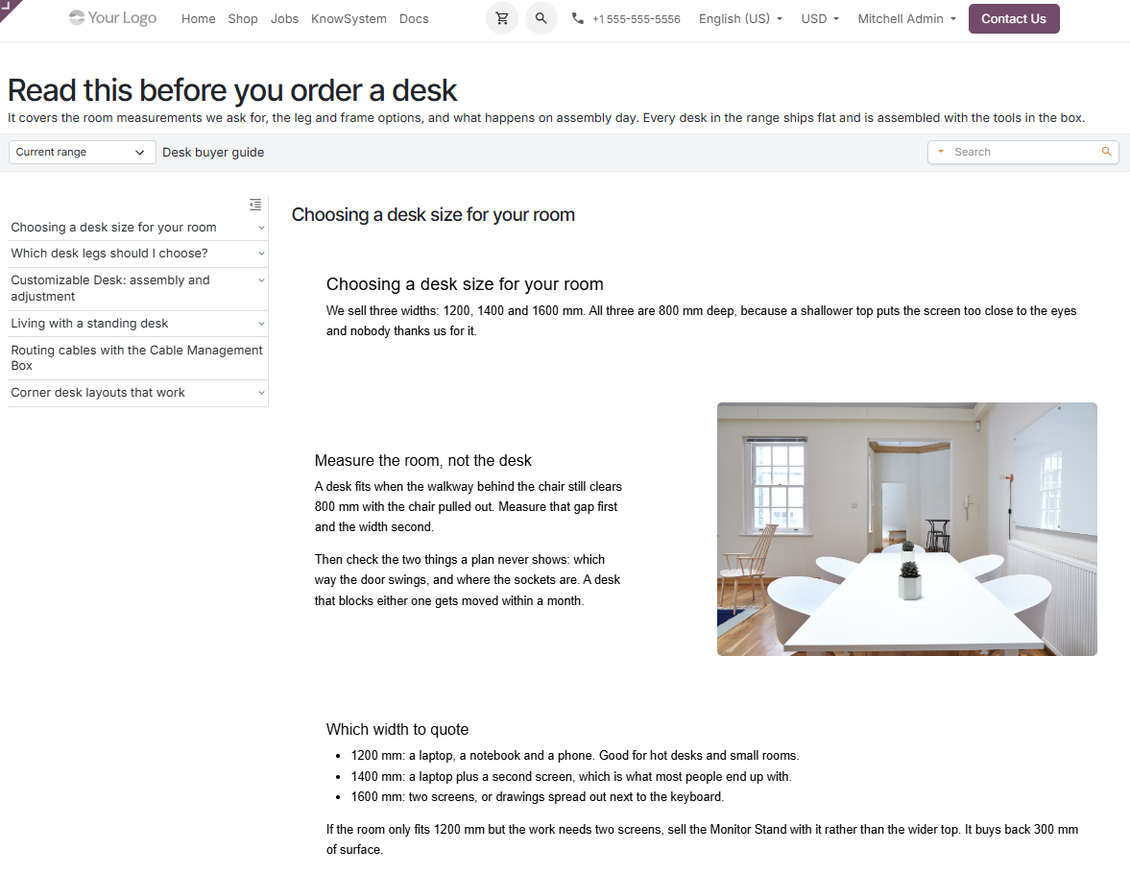Click the orange search magnifier in search box
Image resolution: width=1130 pixels, height=875 pixels.
[x=1106, y=151]
